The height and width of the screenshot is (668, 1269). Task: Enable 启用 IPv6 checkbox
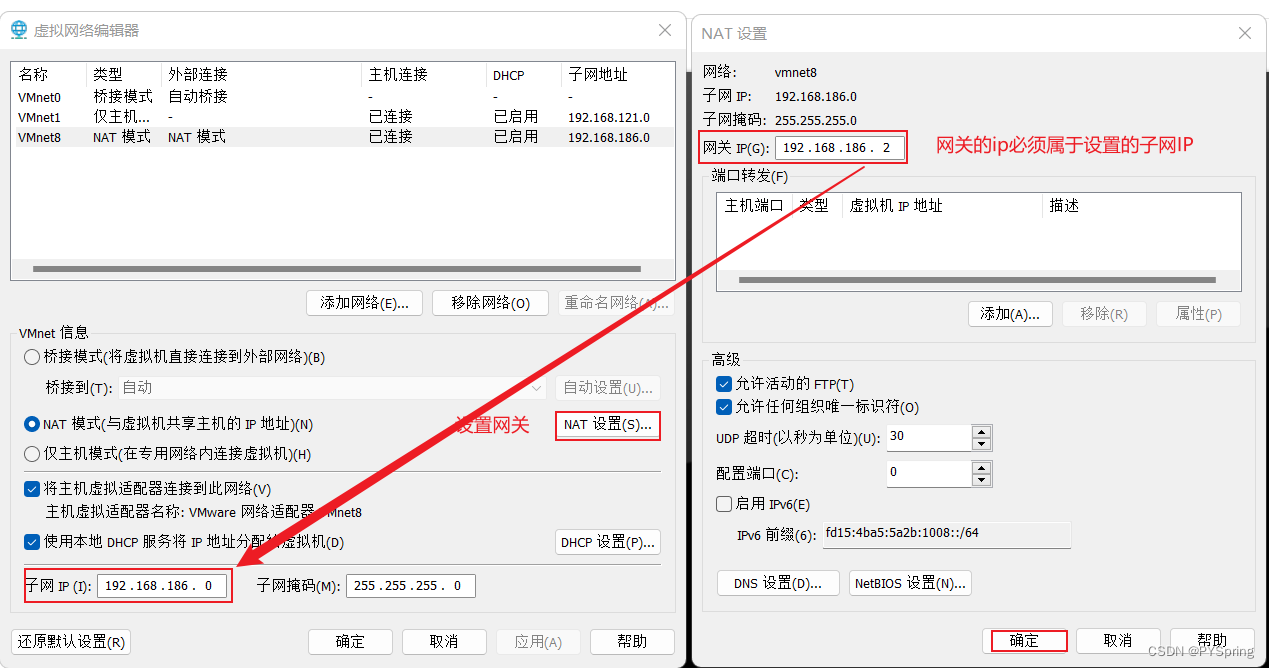(724, 504)
